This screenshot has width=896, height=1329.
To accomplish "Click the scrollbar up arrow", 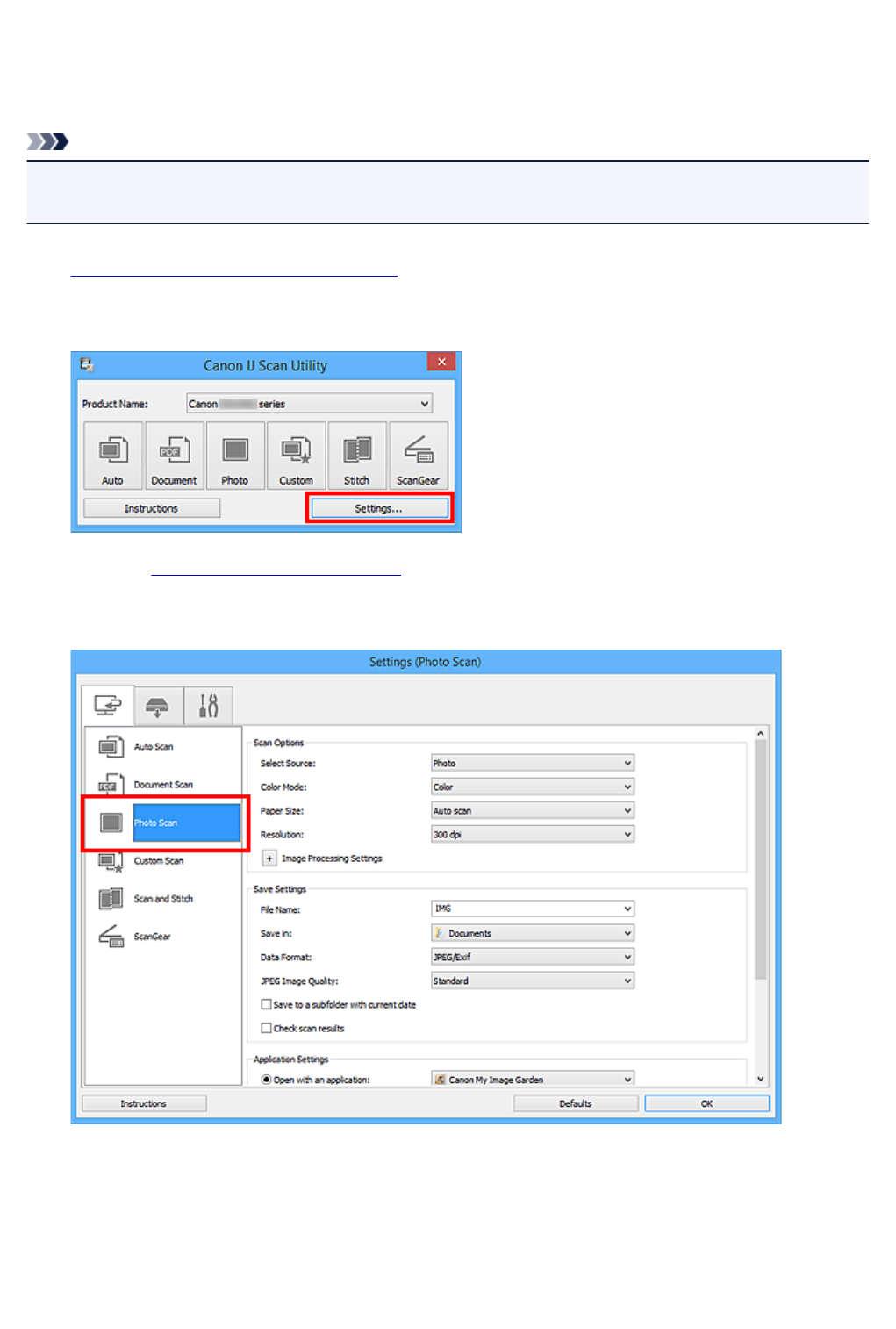I will [x=761, y=733].
